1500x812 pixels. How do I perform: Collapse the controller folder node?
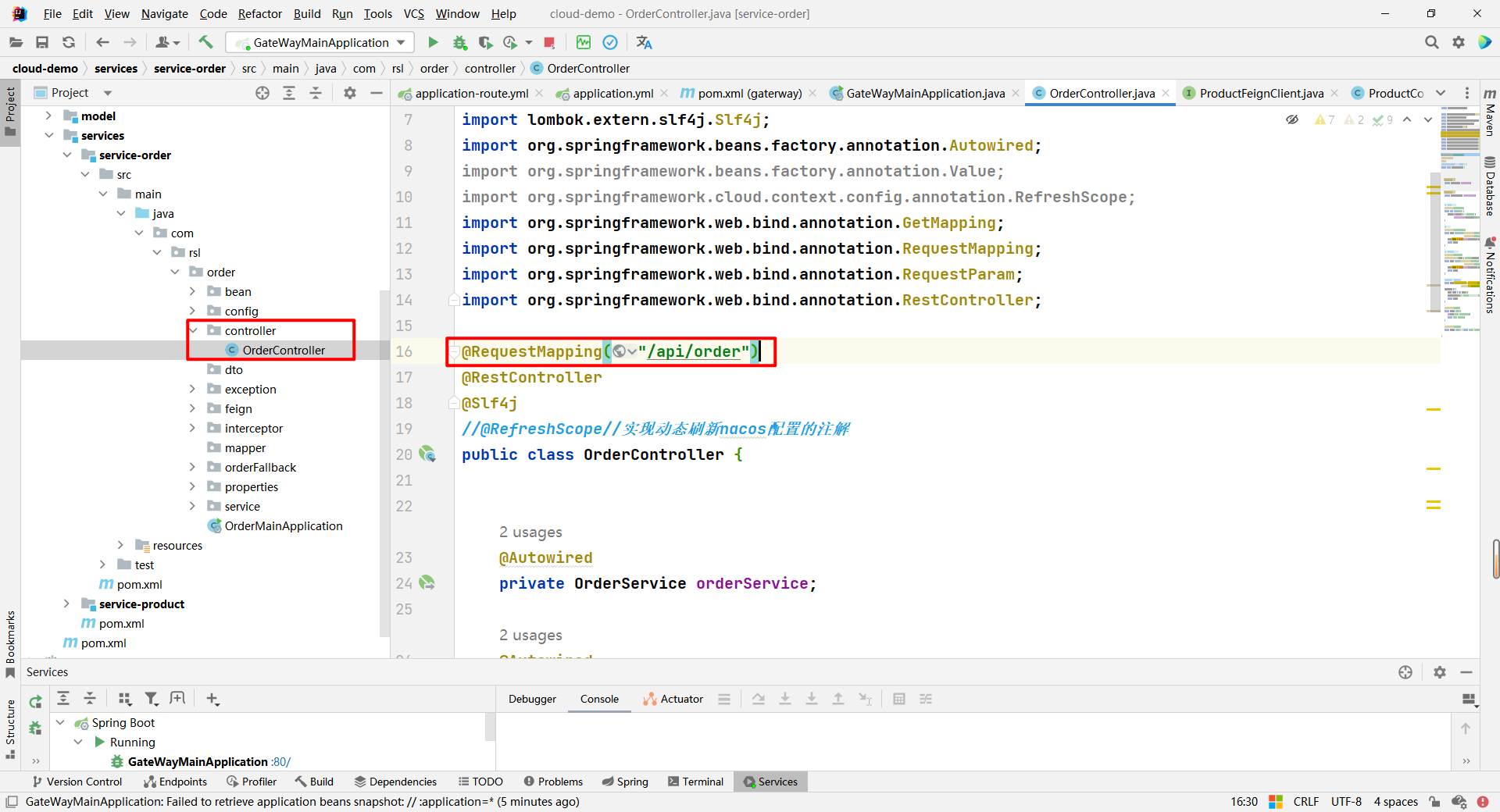tap(192, 330)
